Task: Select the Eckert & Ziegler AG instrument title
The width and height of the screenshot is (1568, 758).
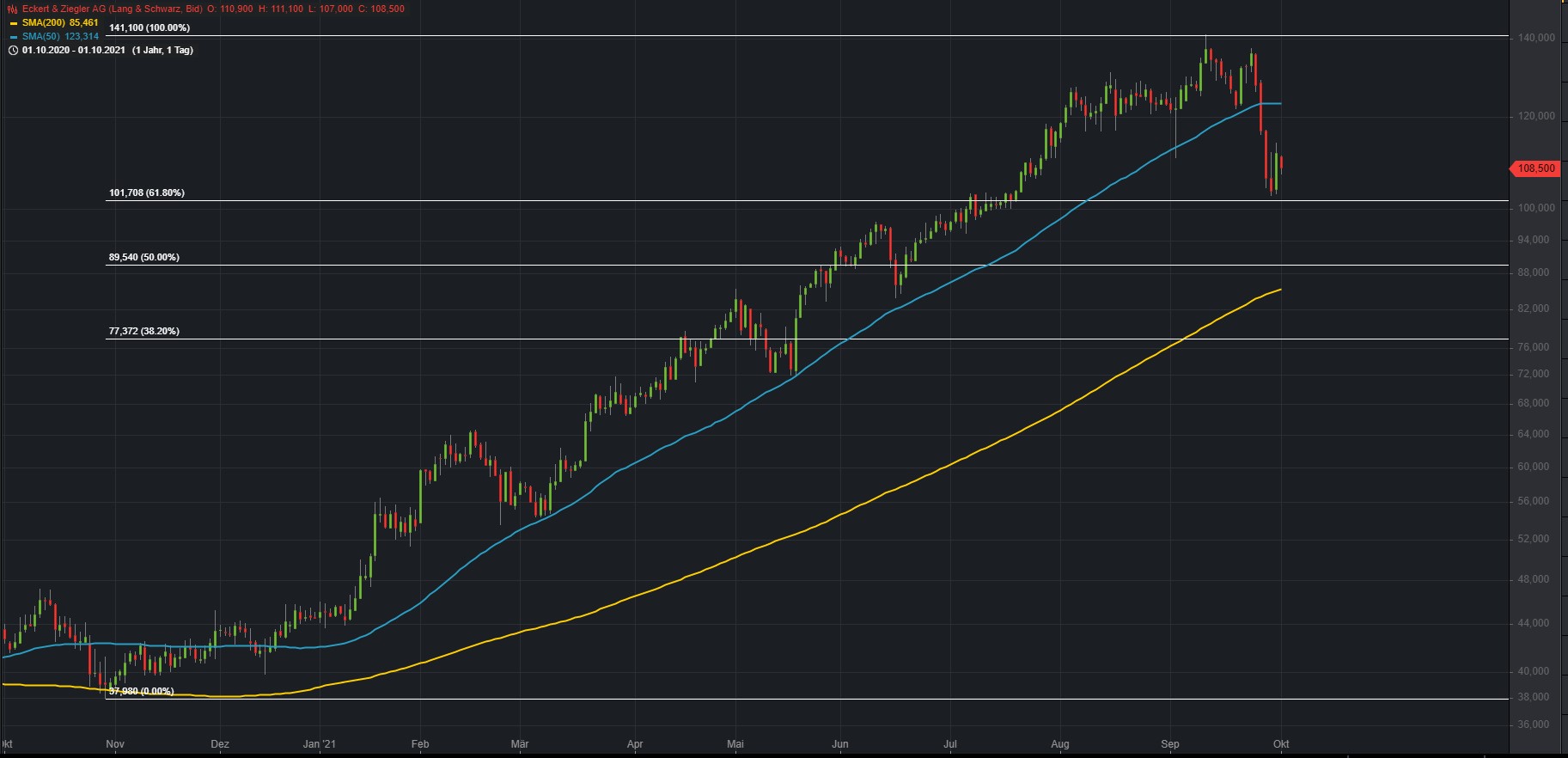Action: point(112,9)
